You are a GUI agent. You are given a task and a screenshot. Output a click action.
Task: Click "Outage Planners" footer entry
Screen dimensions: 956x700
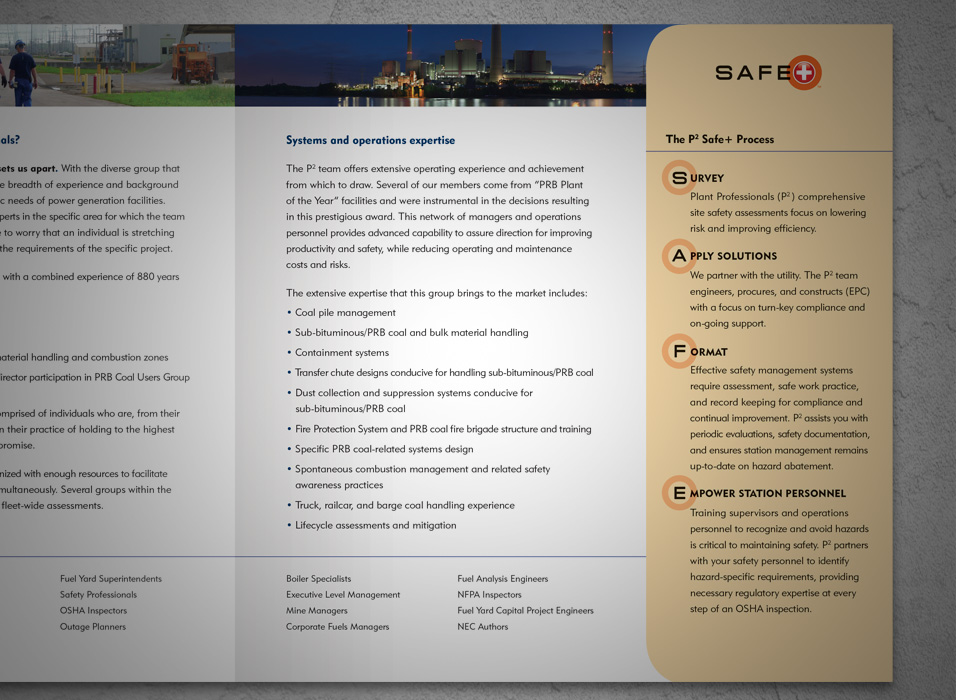[x=93, y=627]
